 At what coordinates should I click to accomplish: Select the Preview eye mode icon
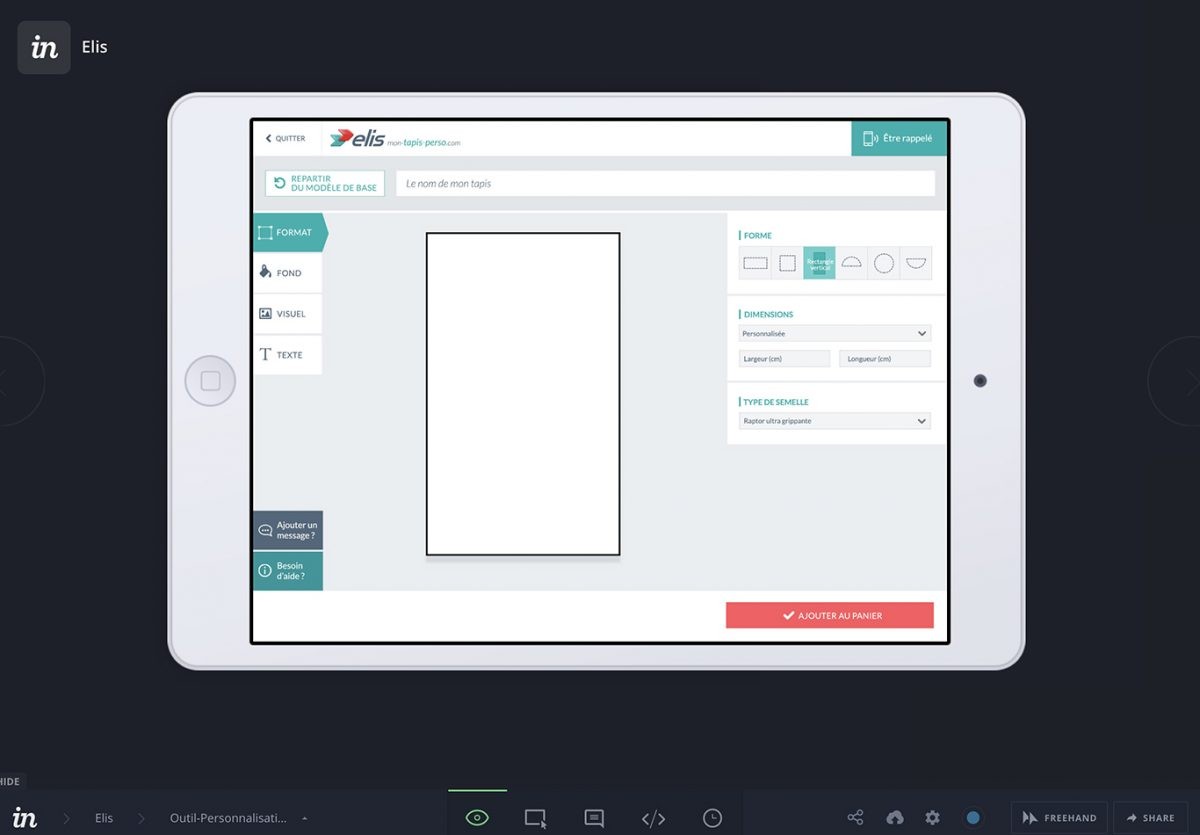click(477, 817)
